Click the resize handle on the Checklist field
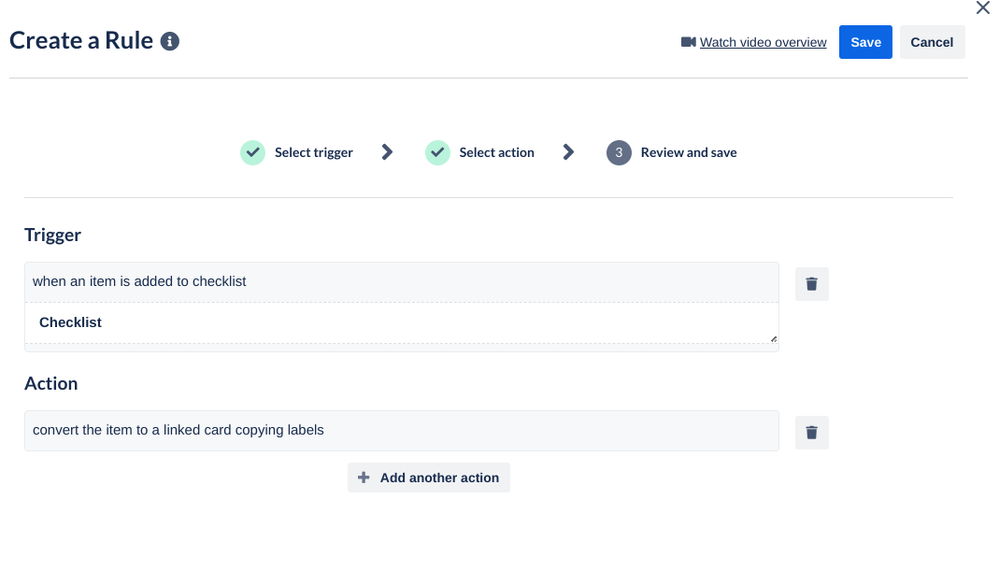Image resolution: width=999 pixels, height=585 pixels. click(x=773, y=340)
